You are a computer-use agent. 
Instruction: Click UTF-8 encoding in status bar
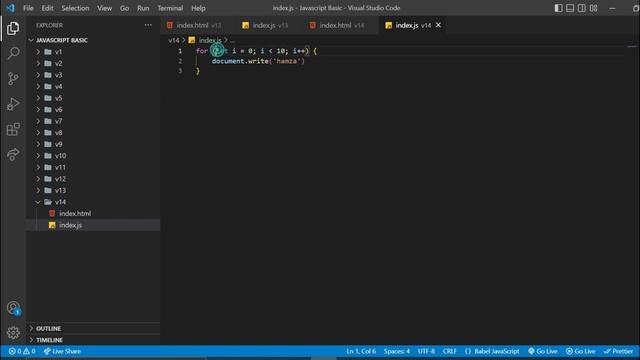coord(426,351)
